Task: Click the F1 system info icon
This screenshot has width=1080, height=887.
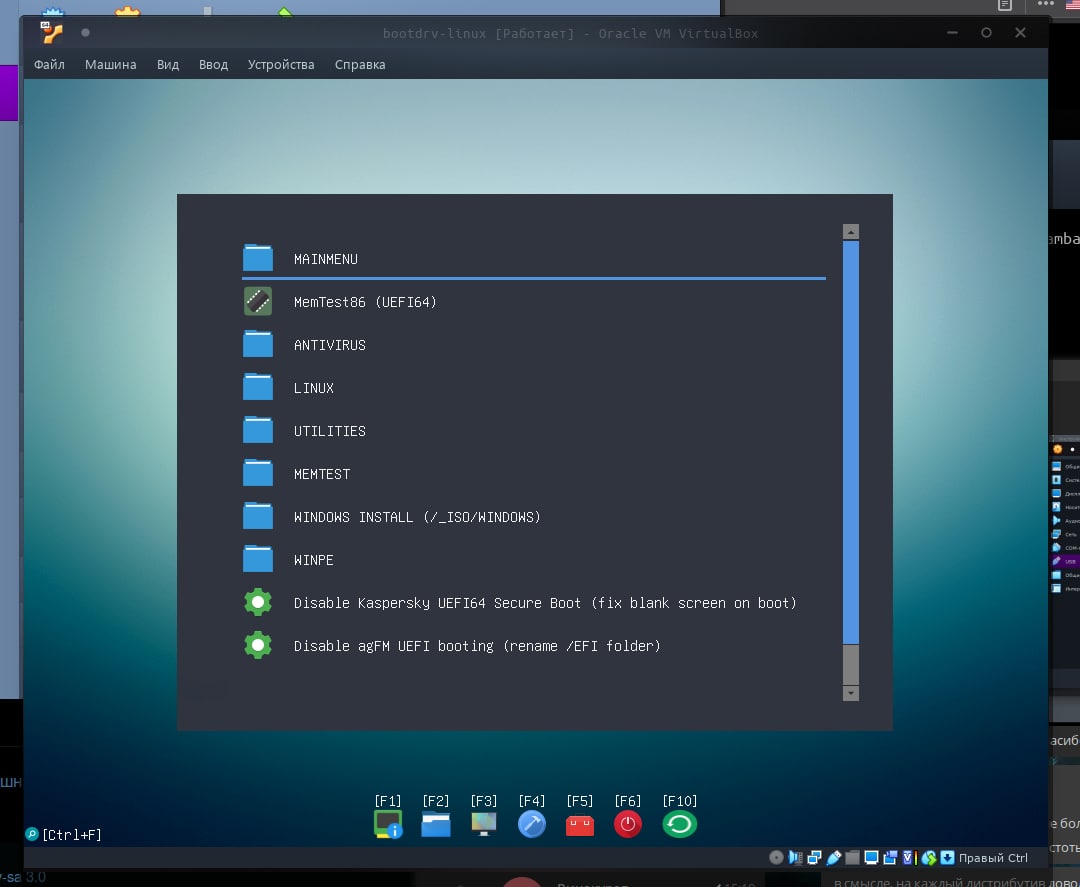Action: coord(388,824)
